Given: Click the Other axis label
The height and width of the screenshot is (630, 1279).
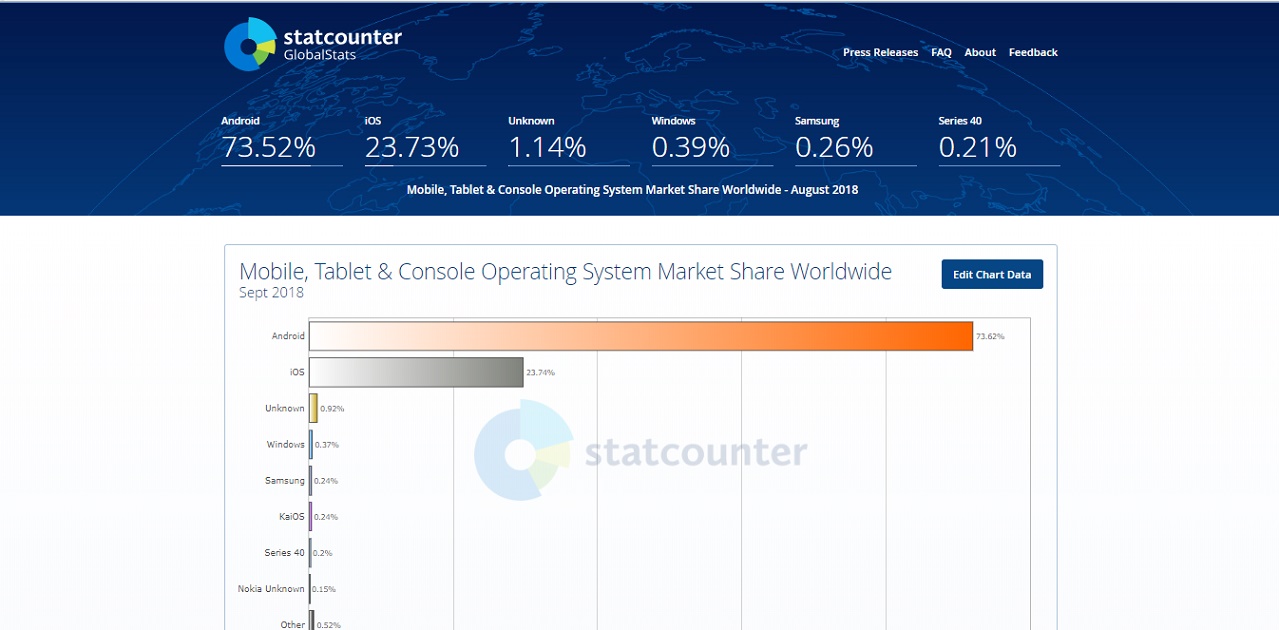Looking at the screenshot, I should (x=293, y=624).
